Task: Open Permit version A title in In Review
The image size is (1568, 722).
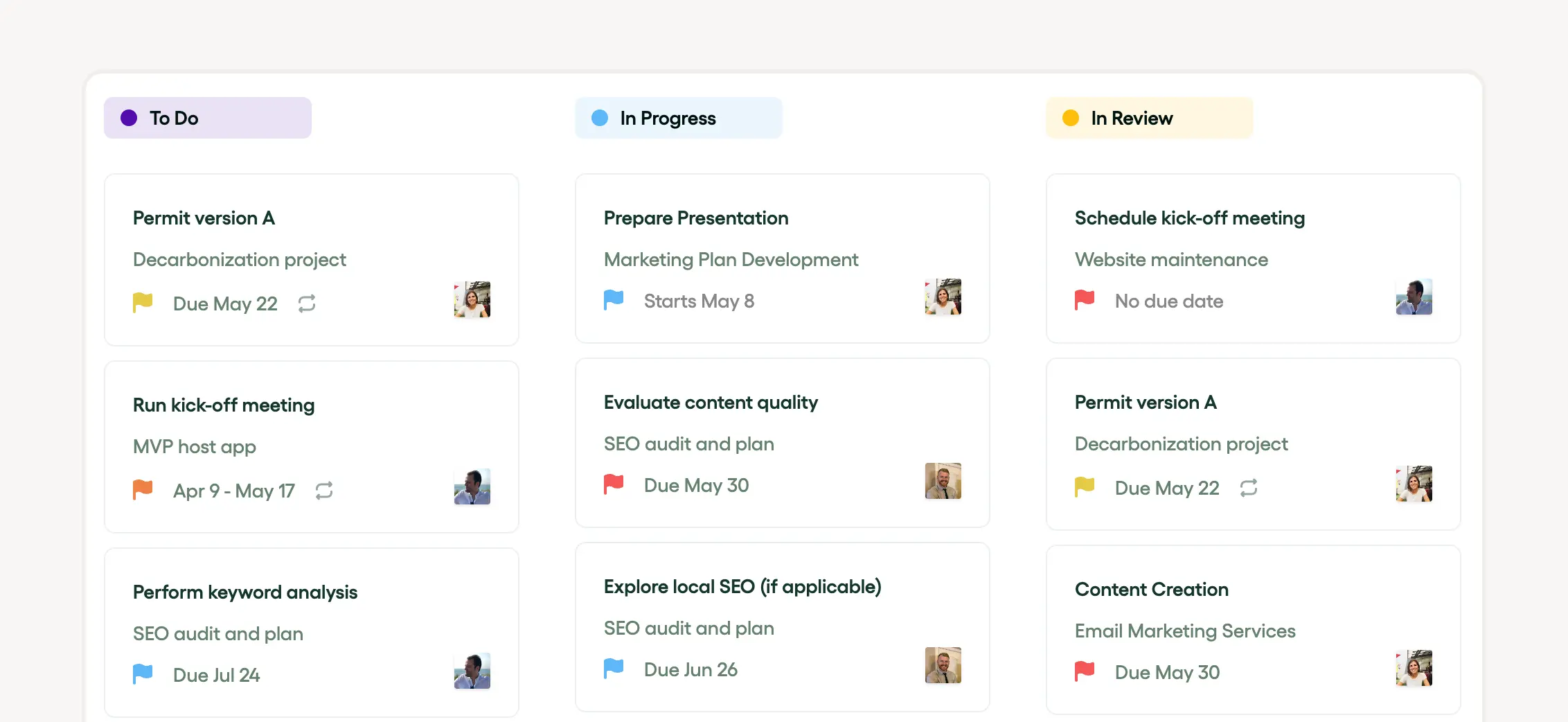Action: 1146,403
